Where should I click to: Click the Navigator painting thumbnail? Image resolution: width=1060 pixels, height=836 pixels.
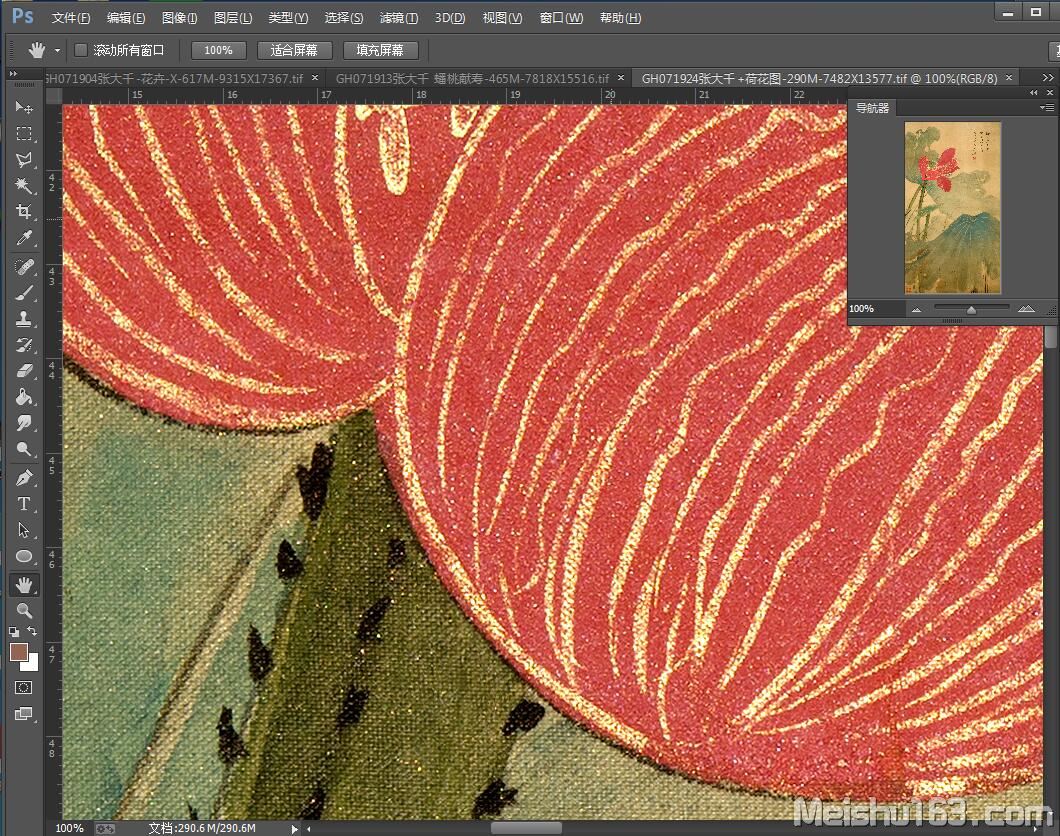pos(953,207)
